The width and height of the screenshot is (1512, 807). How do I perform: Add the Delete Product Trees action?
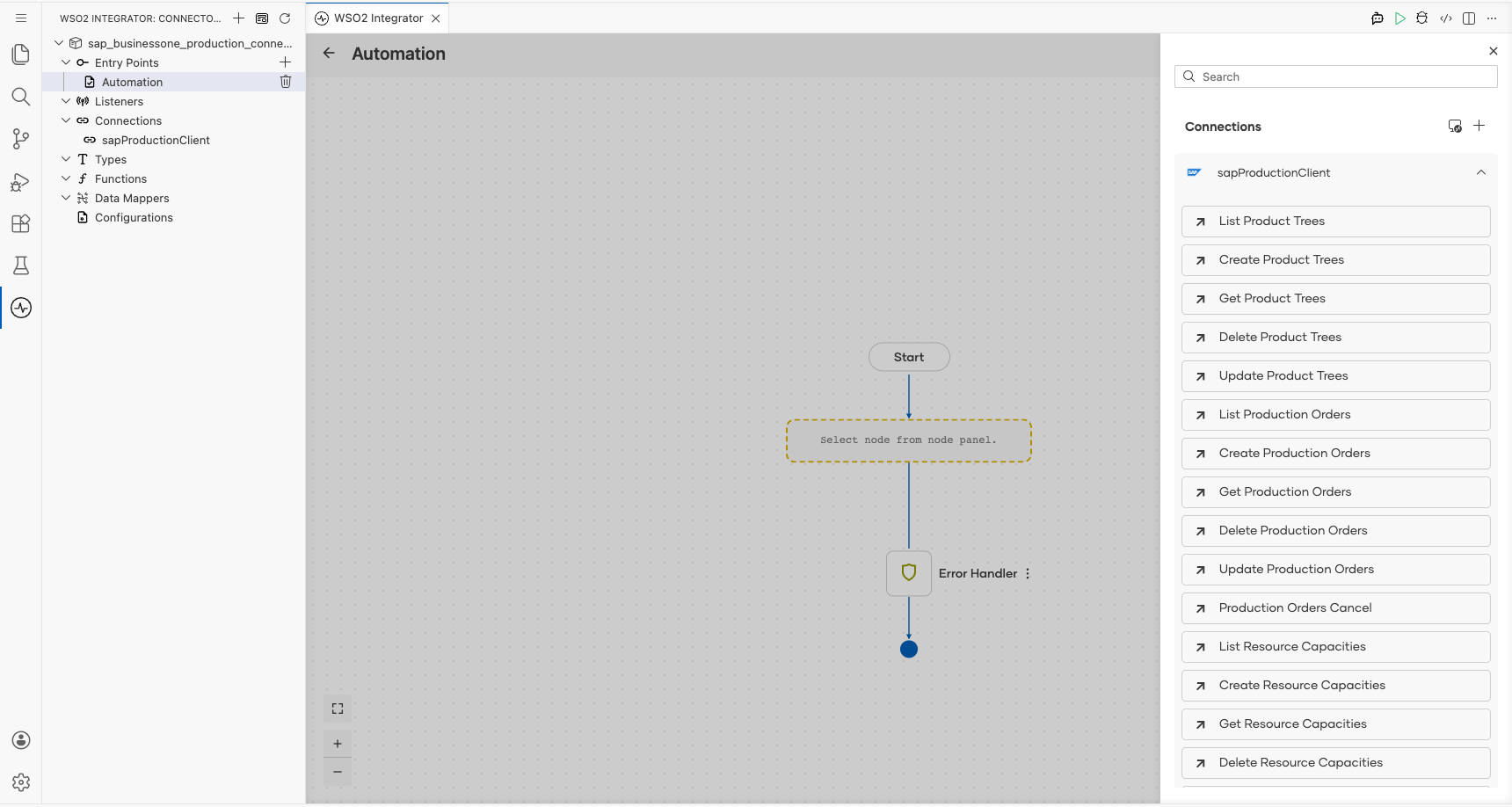[1336, 338]
